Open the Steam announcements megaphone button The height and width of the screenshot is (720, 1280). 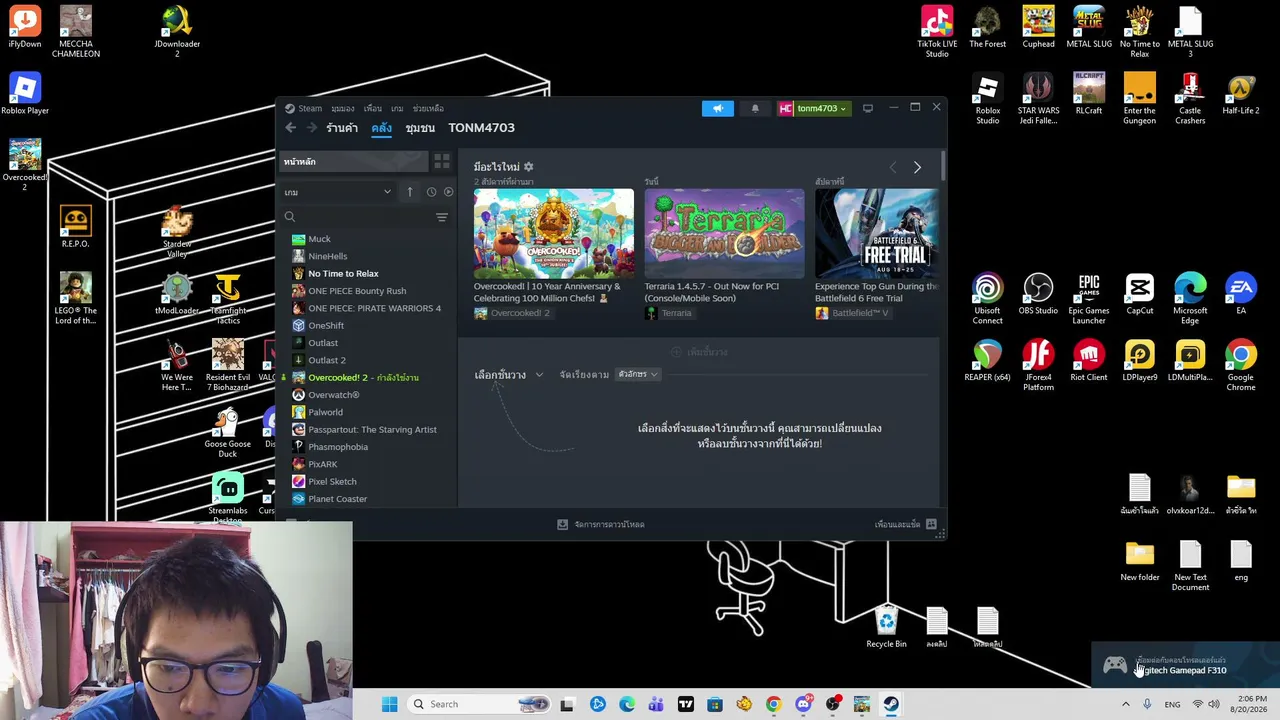coord(717,108)
